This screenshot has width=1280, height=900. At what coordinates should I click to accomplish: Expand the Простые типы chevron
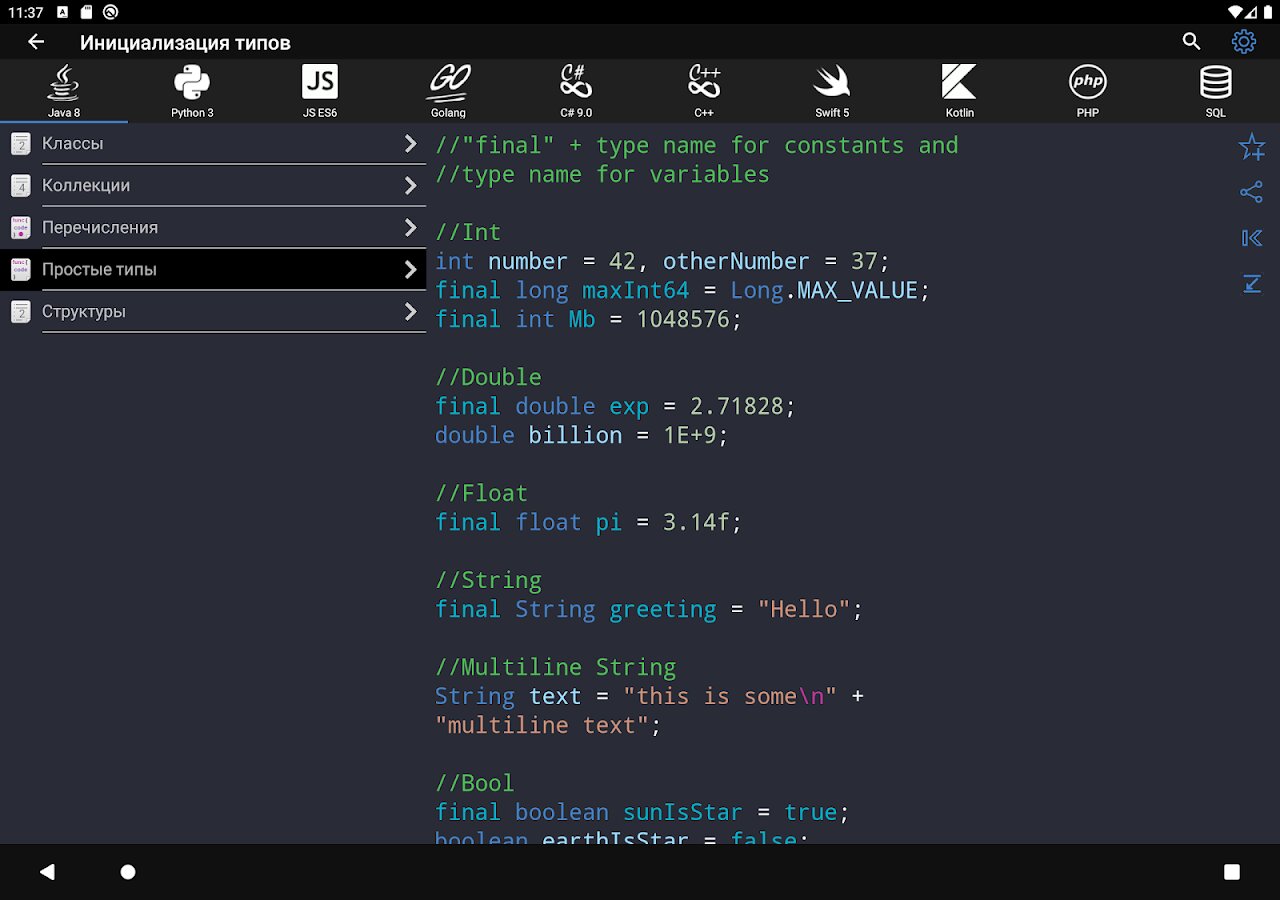(x=410, y=270)
